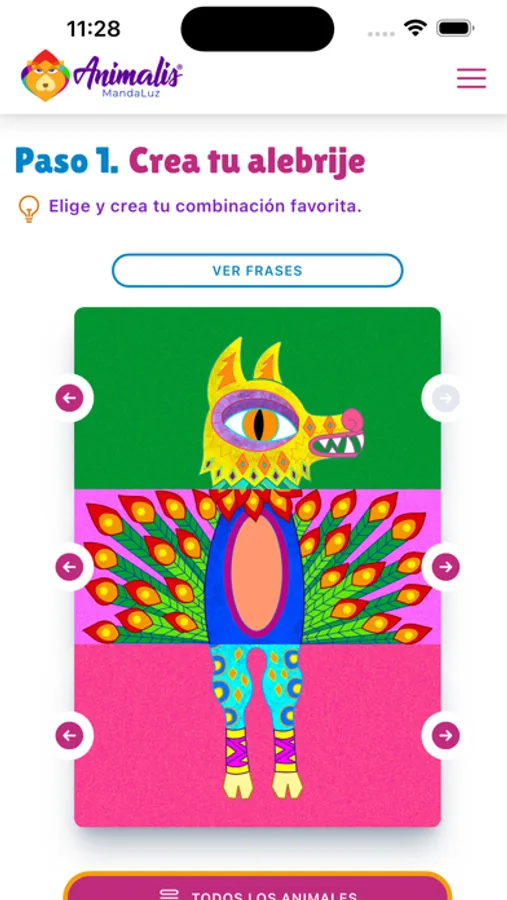Image resolution: width=507 pixels, height=900 pixels.
Task: Click the Paso 1. Crea tu alebrije heading
Action: (190, 161)
